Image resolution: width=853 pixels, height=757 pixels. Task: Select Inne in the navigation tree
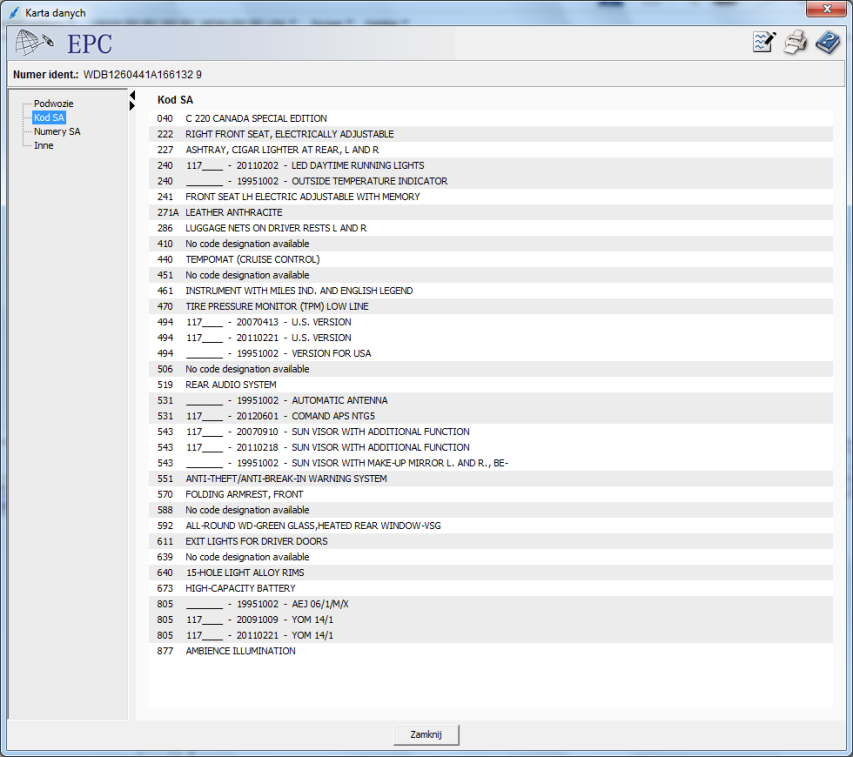tap(43, 146)
